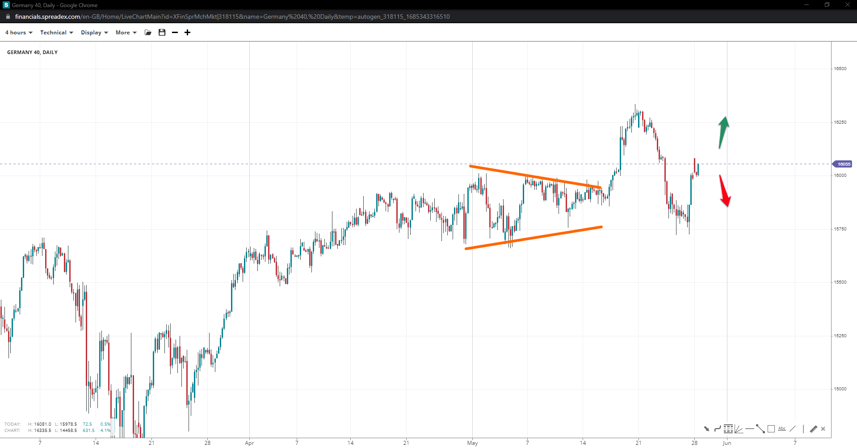Click the current price label on axis
This screenshot has width=857, height=448.
point(842,164)
